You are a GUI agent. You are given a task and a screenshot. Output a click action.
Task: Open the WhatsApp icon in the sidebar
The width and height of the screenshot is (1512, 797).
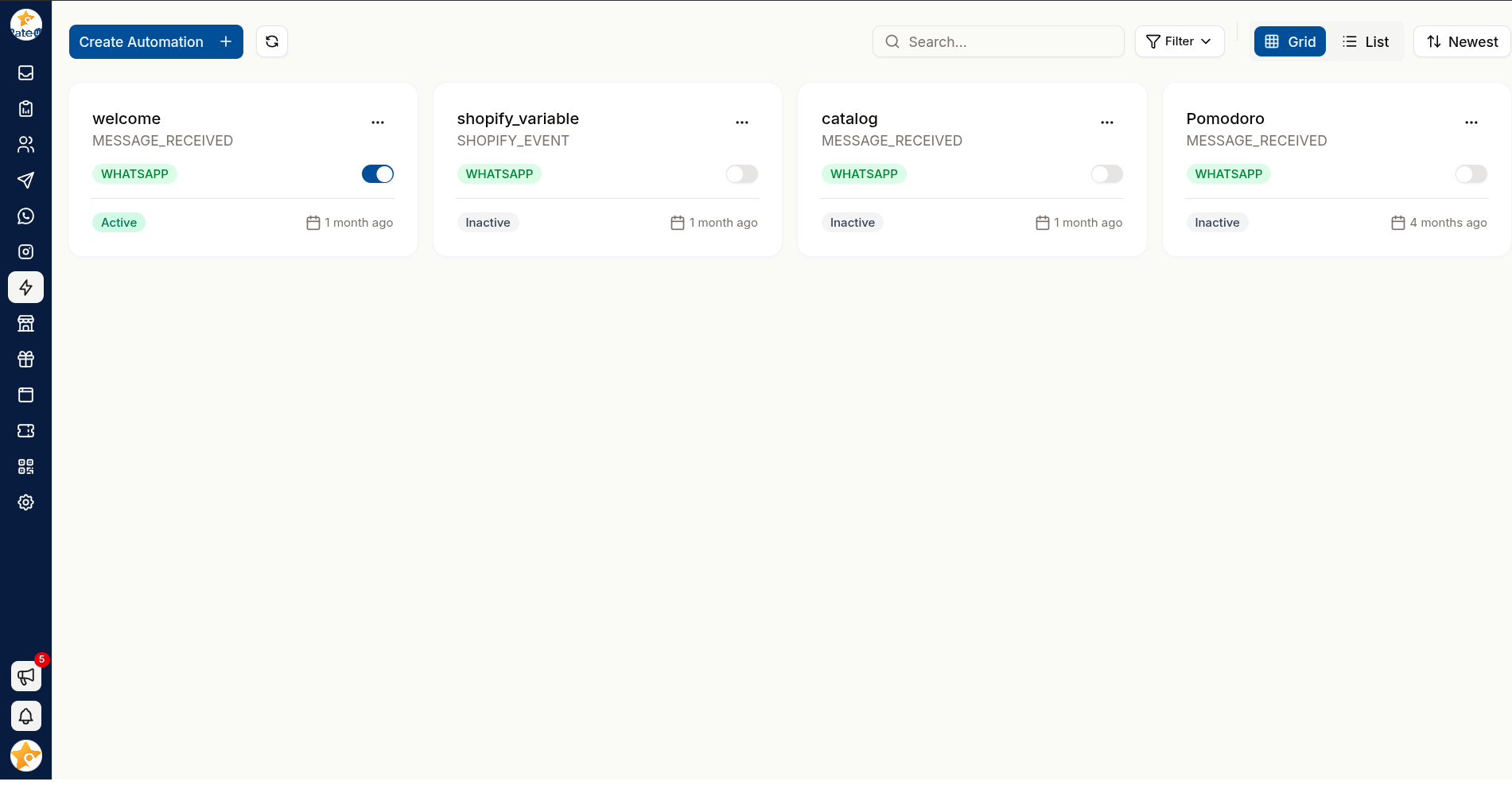pyautogui.click(x=25, y=216)
